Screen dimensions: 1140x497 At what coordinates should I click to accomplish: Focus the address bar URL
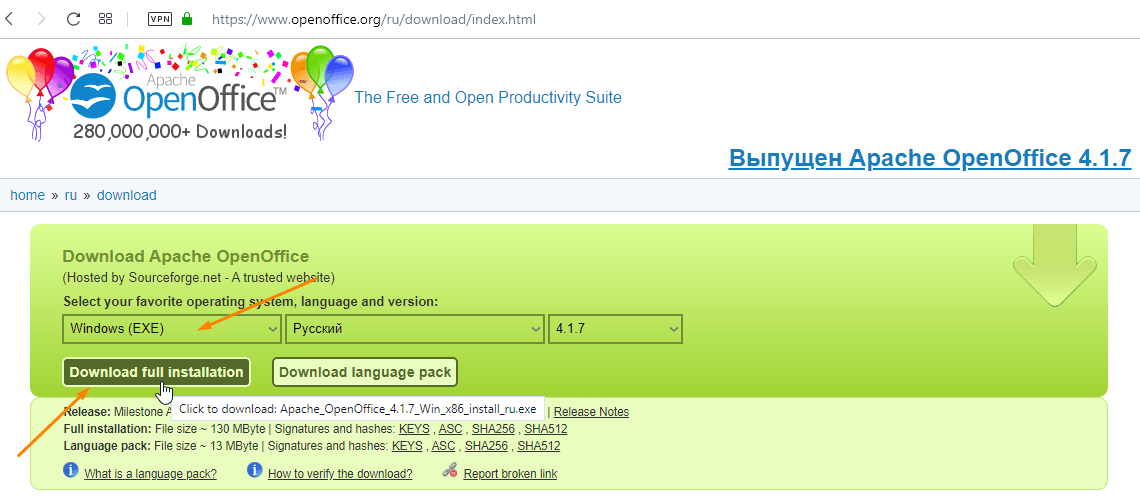[374, 20]
